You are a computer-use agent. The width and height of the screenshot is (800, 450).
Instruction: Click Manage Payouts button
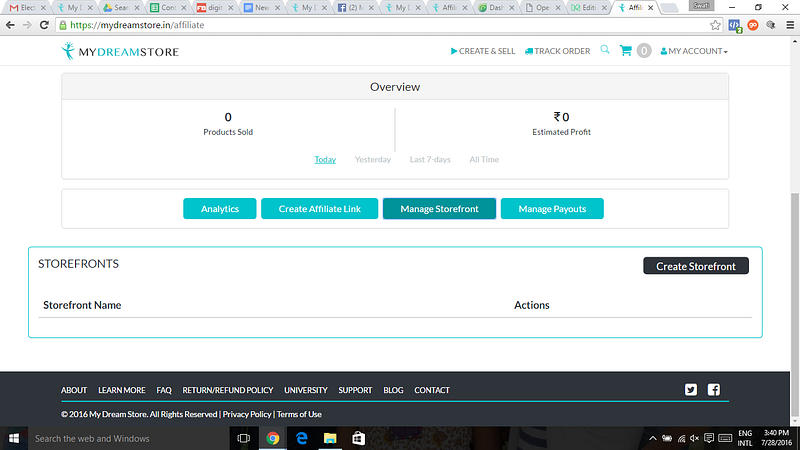pos(552,209)
